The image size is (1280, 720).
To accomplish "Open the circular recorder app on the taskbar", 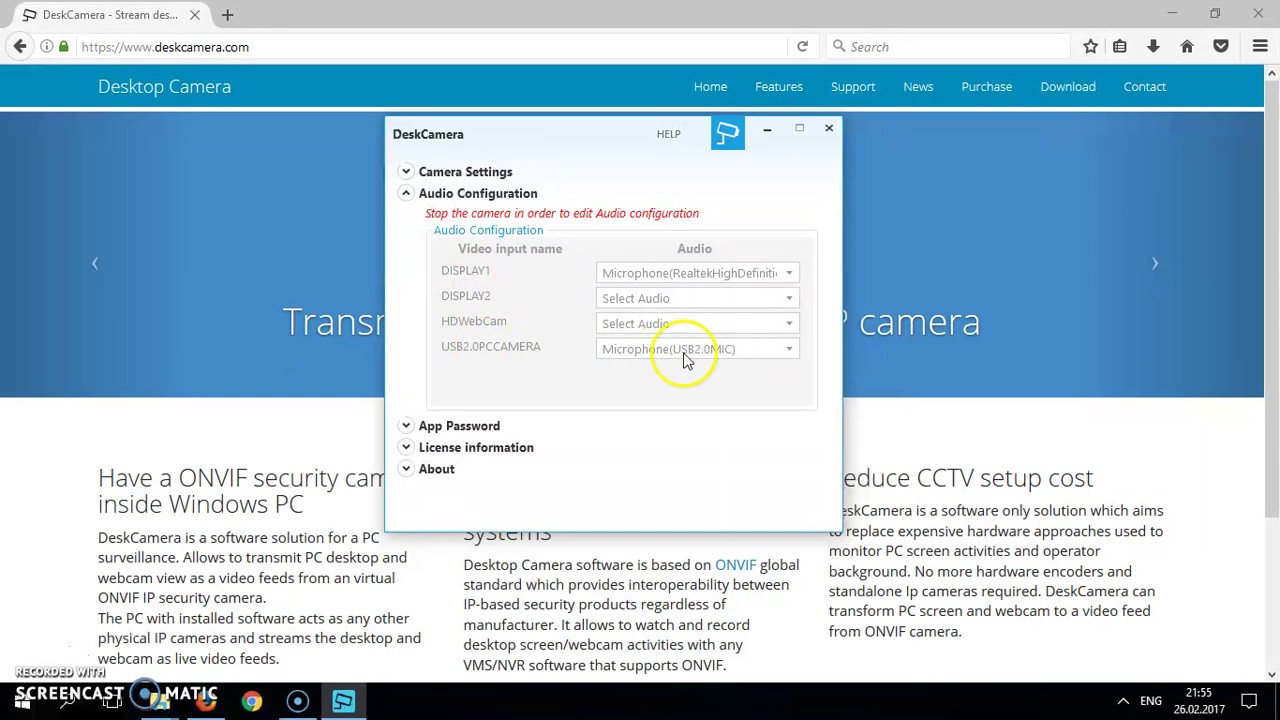I will (297, 702).
